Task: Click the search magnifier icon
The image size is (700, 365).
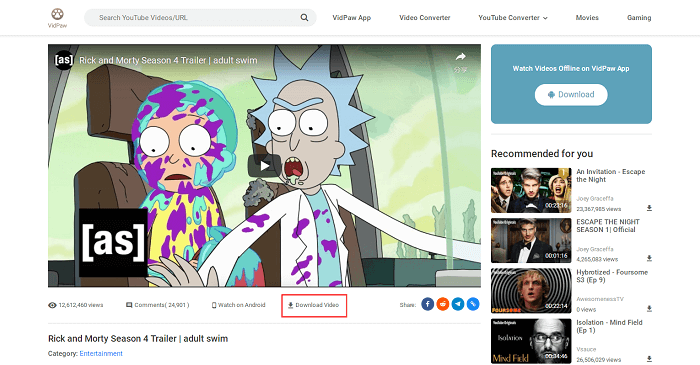Action: coord(304,17)
